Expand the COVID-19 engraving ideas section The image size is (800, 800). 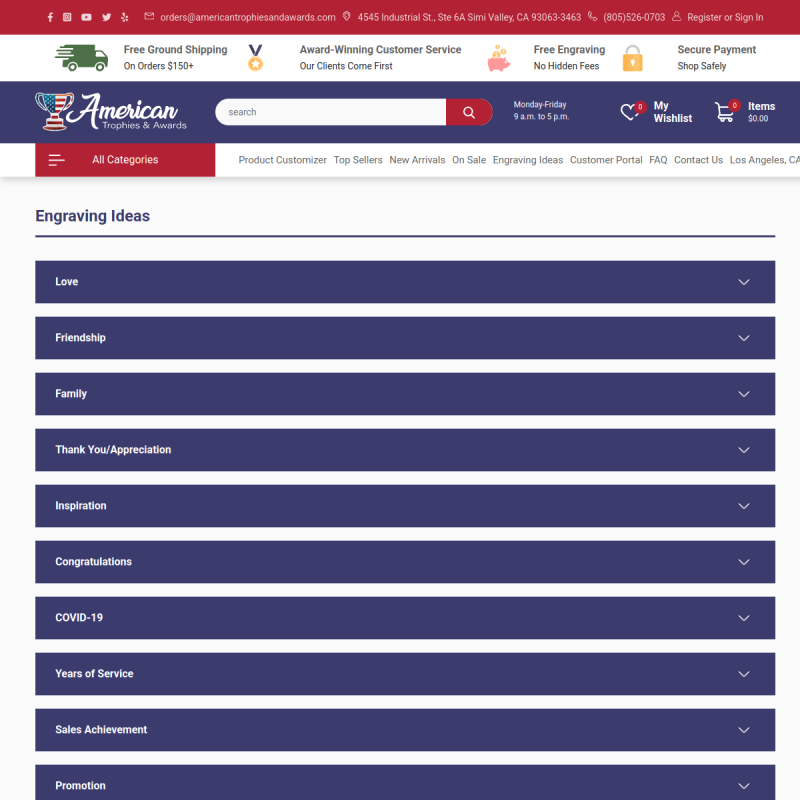coord(405,618)
